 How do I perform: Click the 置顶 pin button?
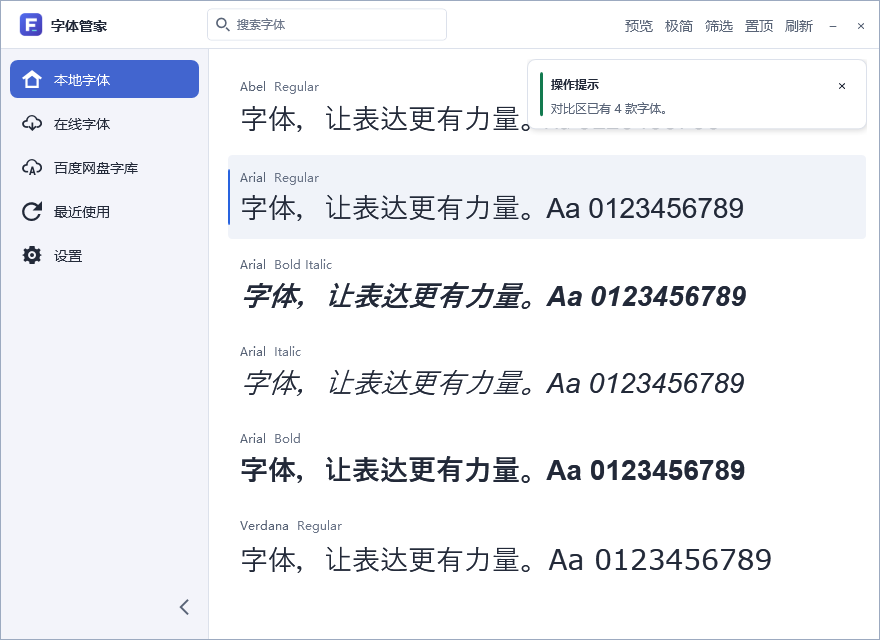759,26
